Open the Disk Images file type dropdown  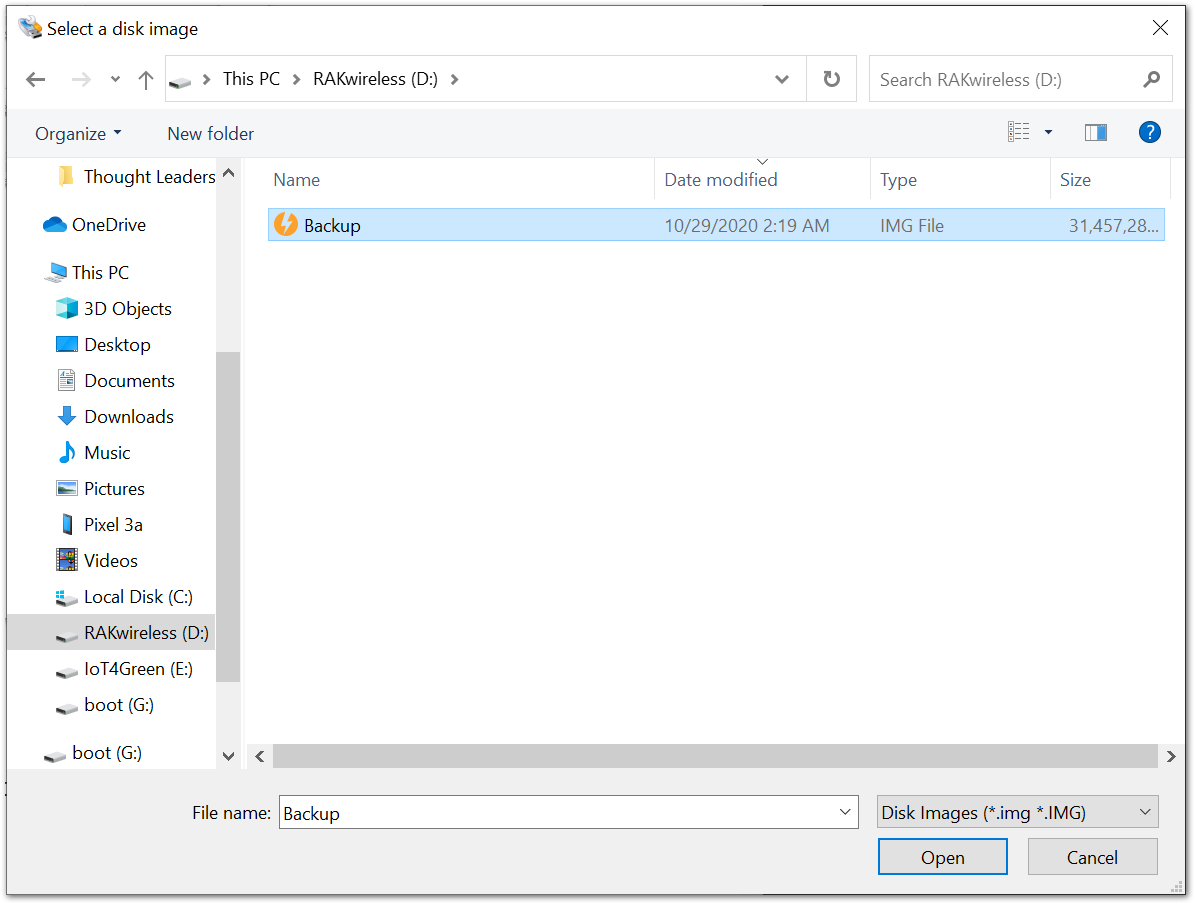click(x=1017, y=813)
